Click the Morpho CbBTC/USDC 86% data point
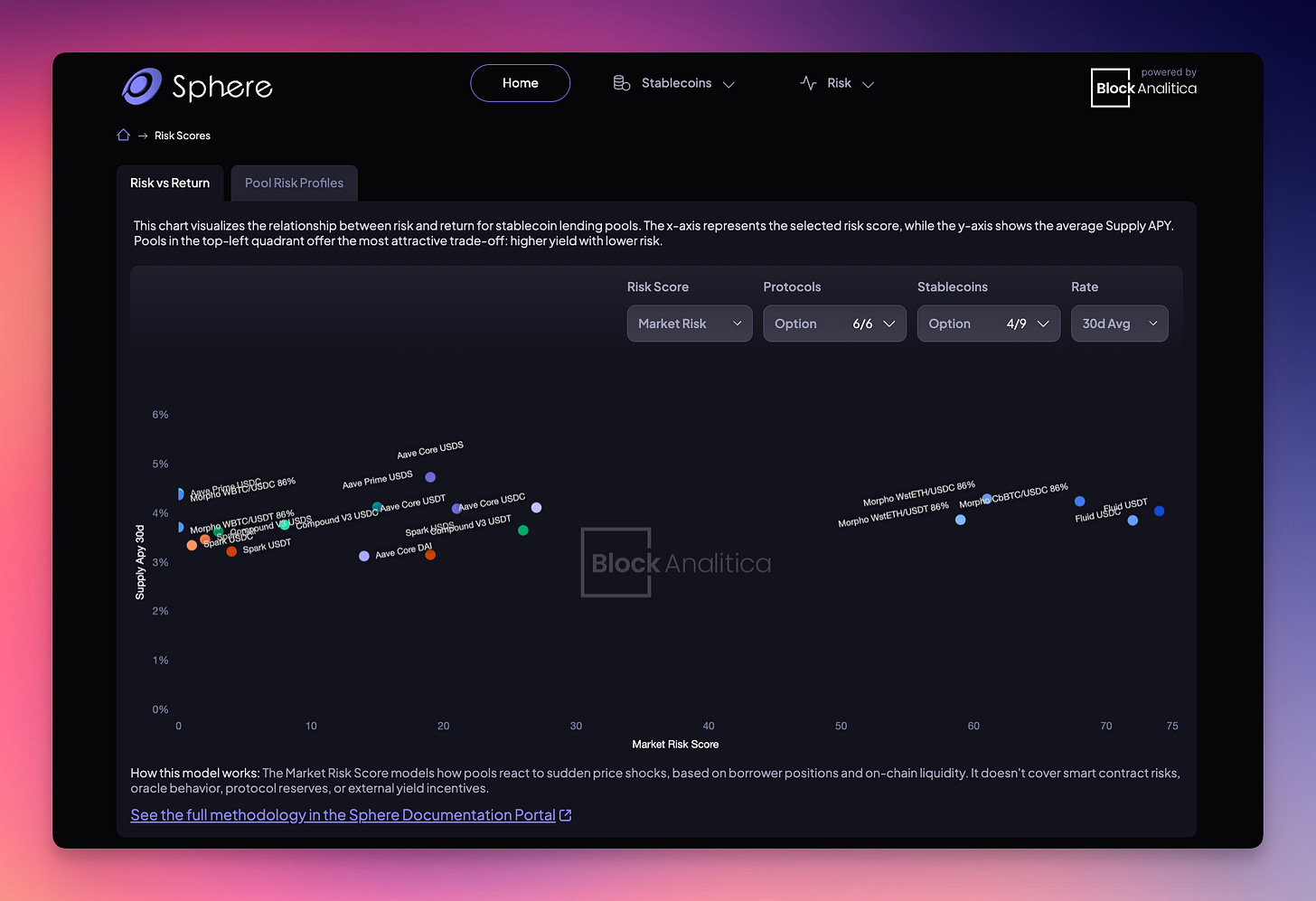Viewport: 1316px width, 901px height. click(1079, 502)
